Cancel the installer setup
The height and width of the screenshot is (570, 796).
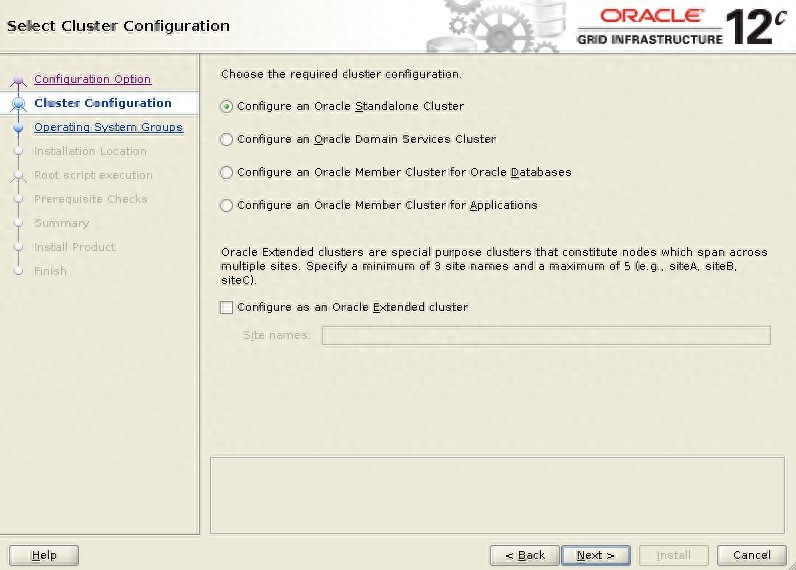751,555
